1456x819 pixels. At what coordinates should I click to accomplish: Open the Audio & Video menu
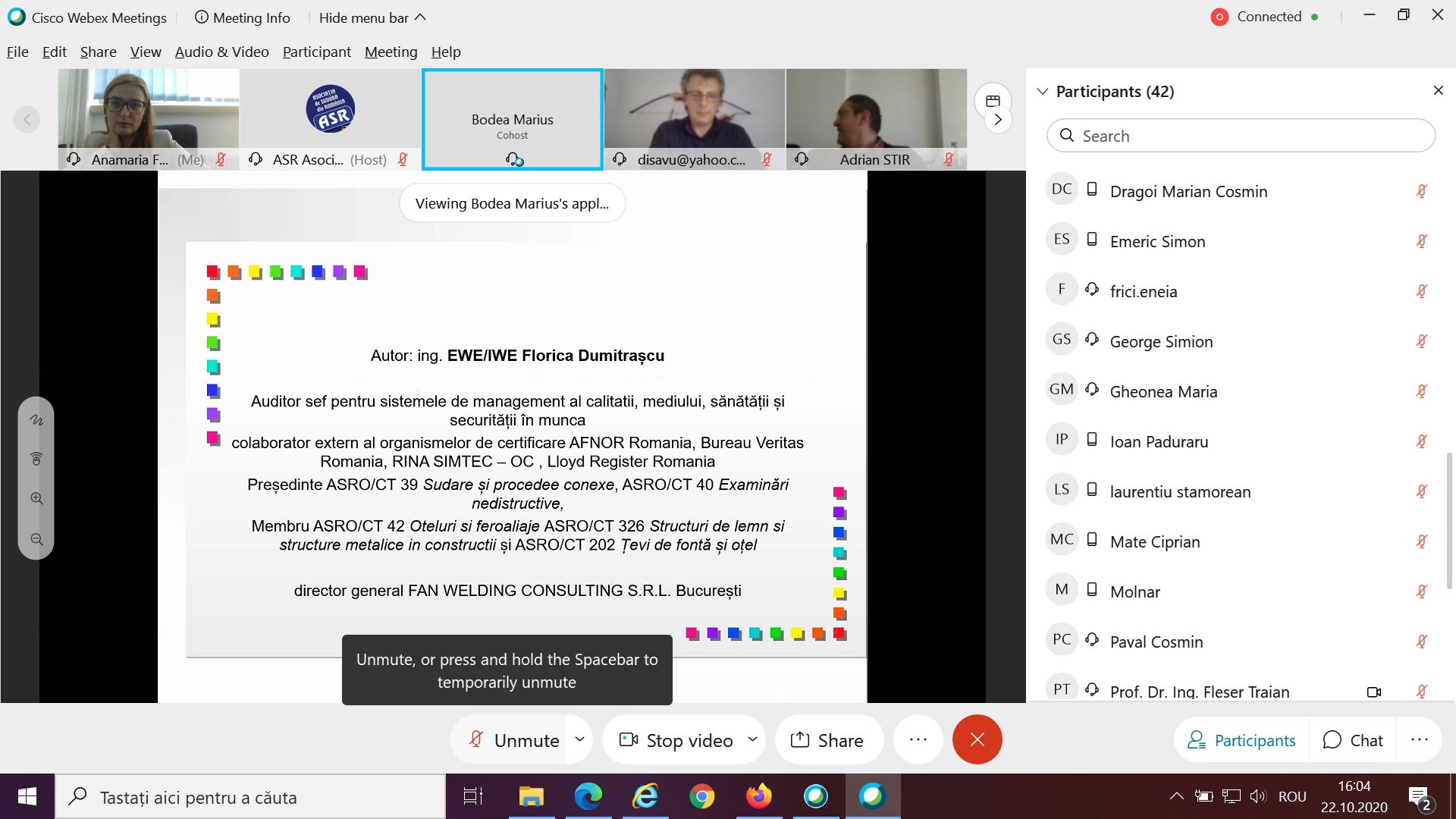[x=221, y=52]
